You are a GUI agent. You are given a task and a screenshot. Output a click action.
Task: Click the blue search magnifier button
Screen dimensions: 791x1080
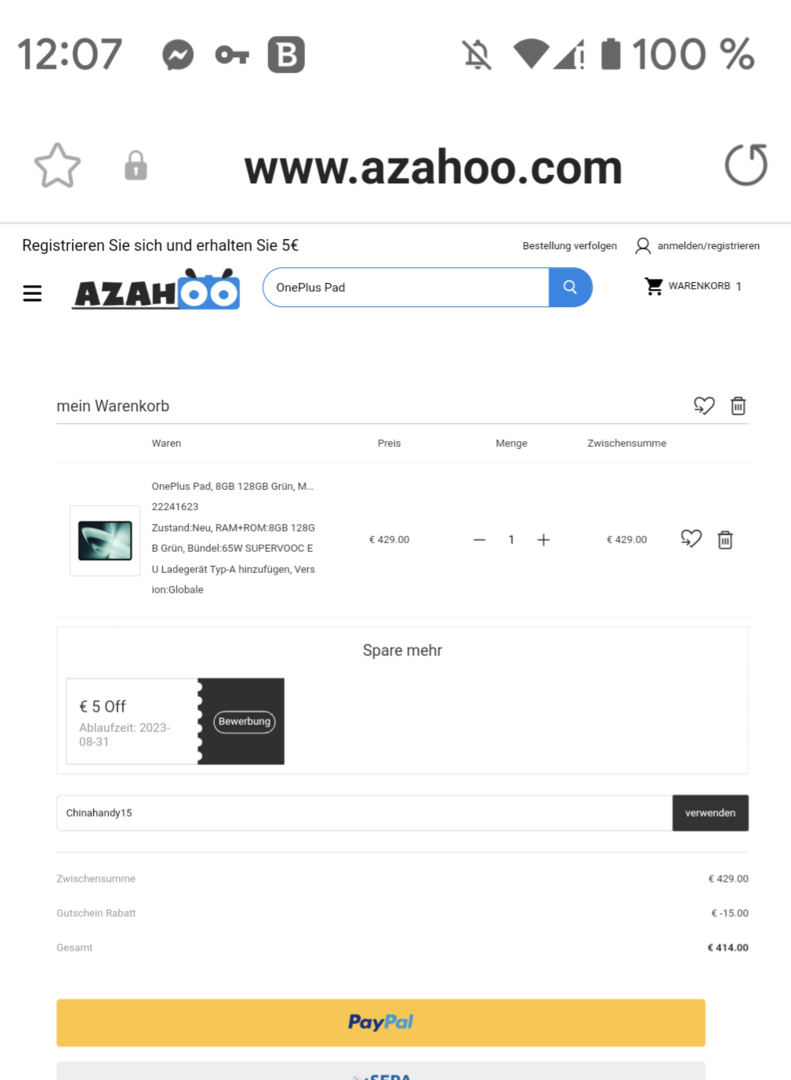tap(570, 287)
